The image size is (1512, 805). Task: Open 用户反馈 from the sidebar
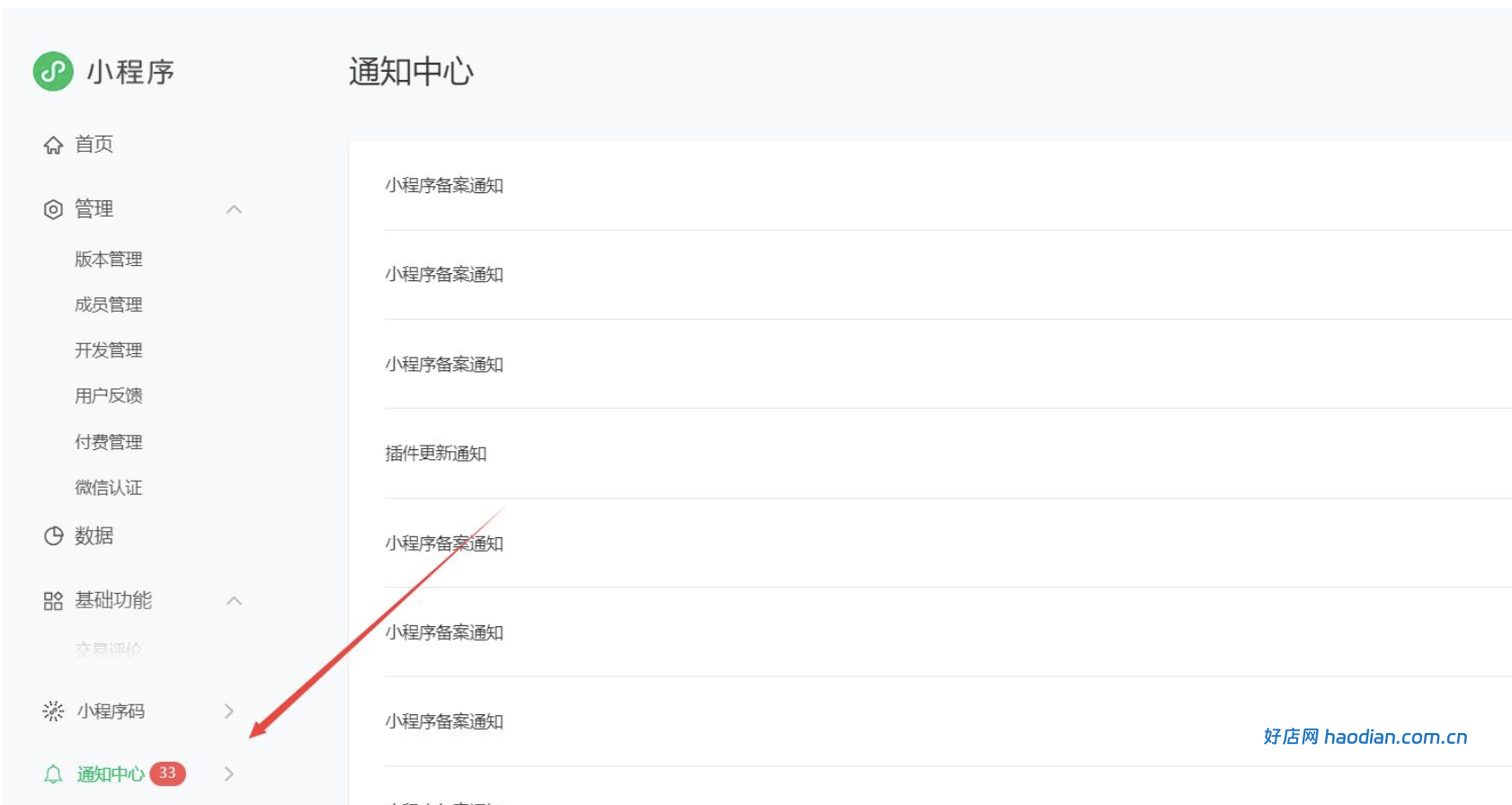click(109, 396)
